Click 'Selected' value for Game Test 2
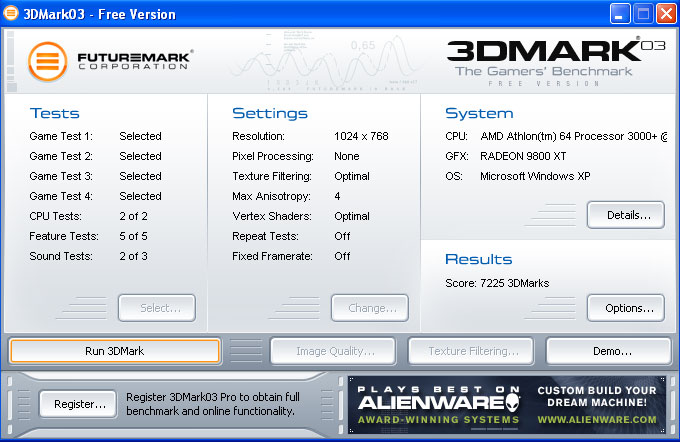Viewport: 680px width, 442px height. pos(141,156)
